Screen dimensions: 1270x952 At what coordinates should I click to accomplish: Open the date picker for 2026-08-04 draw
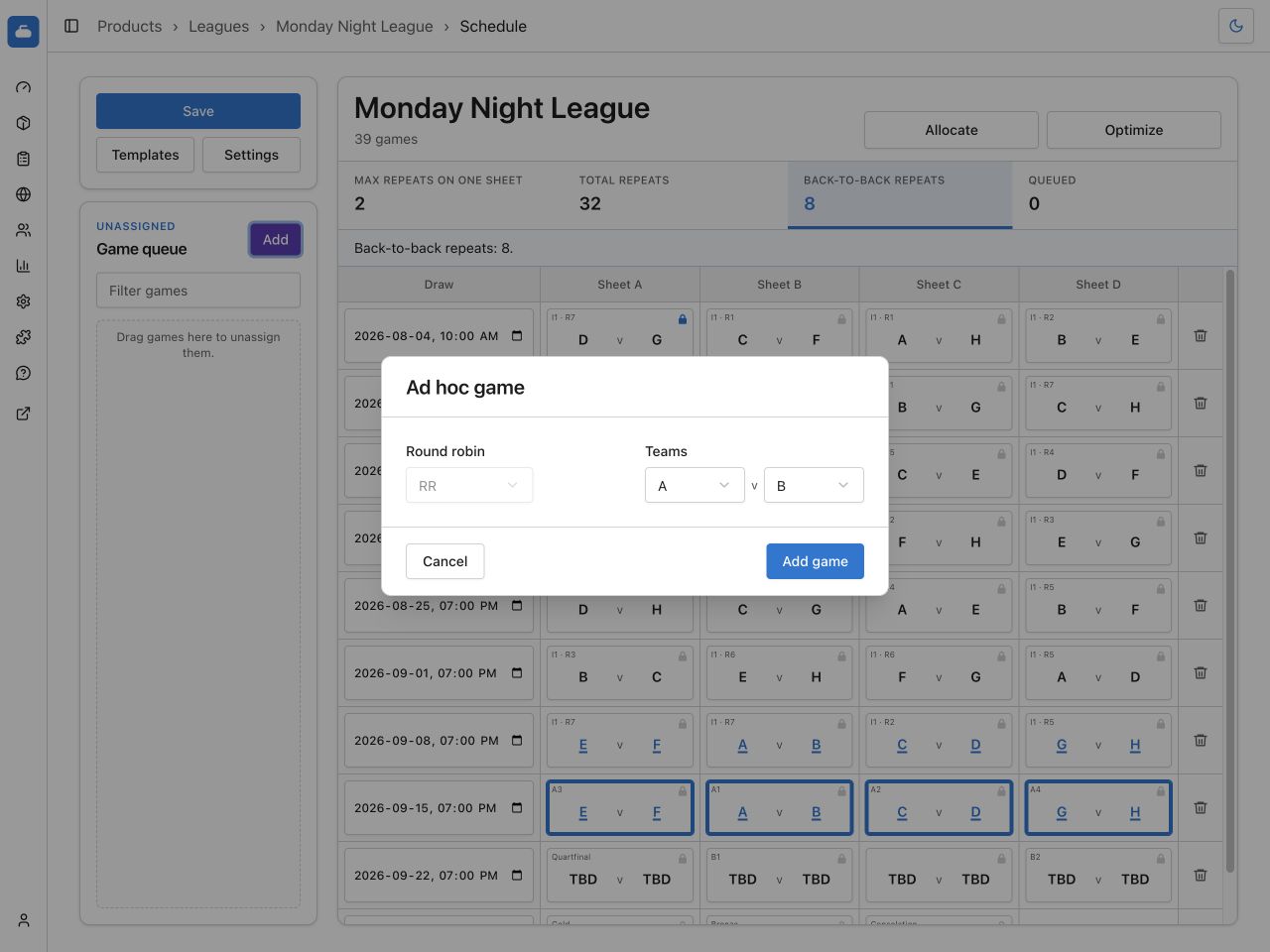(517, 336)
